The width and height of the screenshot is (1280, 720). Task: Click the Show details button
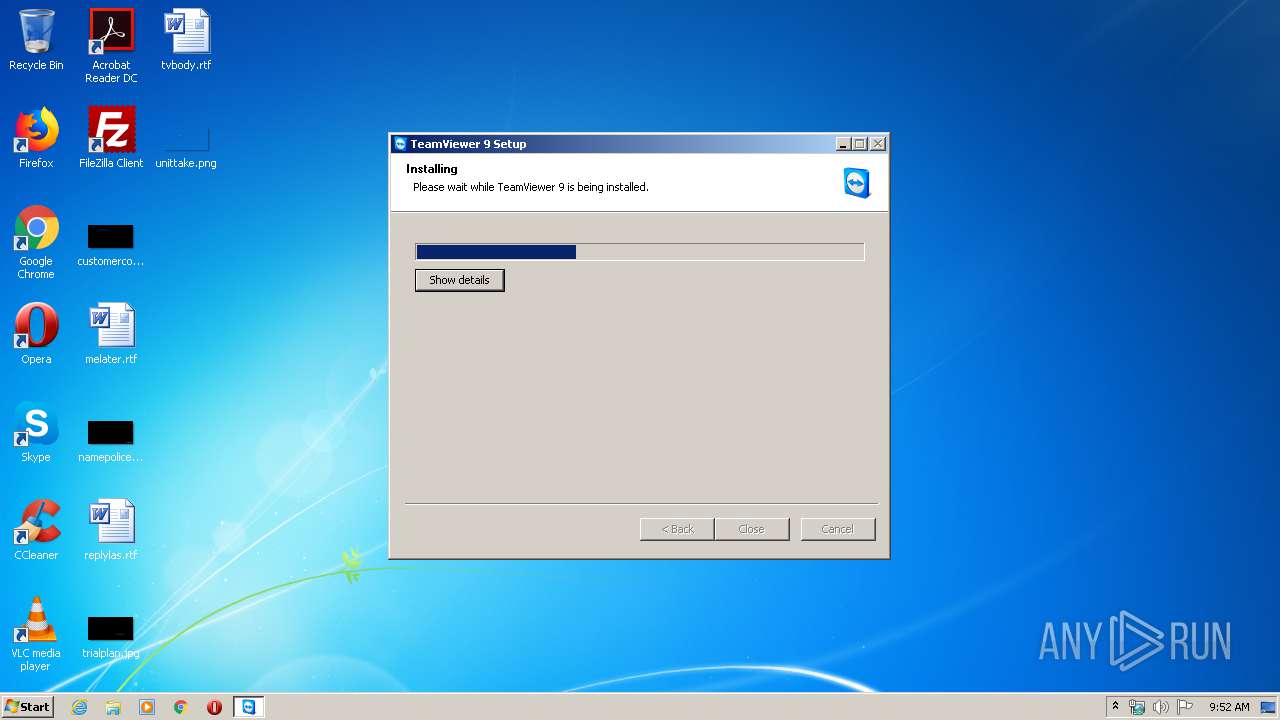(460, 280)
